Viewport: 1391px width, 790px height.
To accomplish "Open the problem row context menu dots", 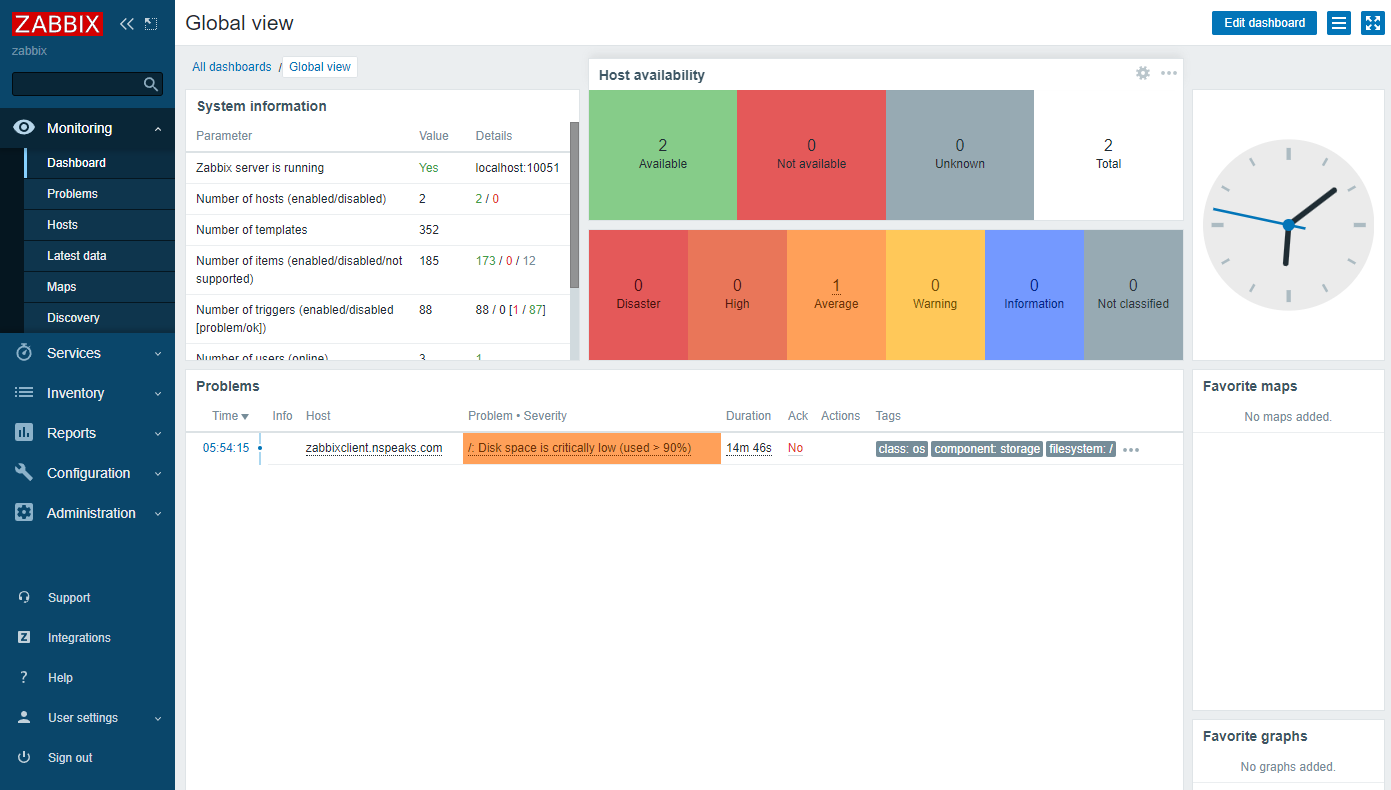I will coord(1130,450).
